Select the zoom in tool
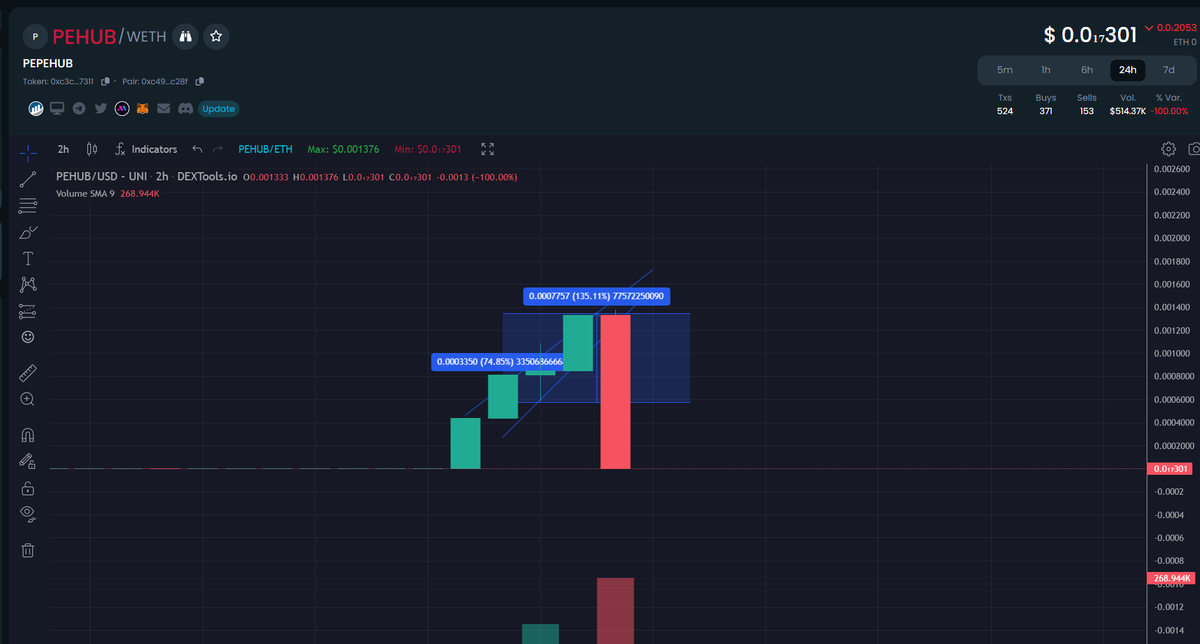 click(28, 399)
